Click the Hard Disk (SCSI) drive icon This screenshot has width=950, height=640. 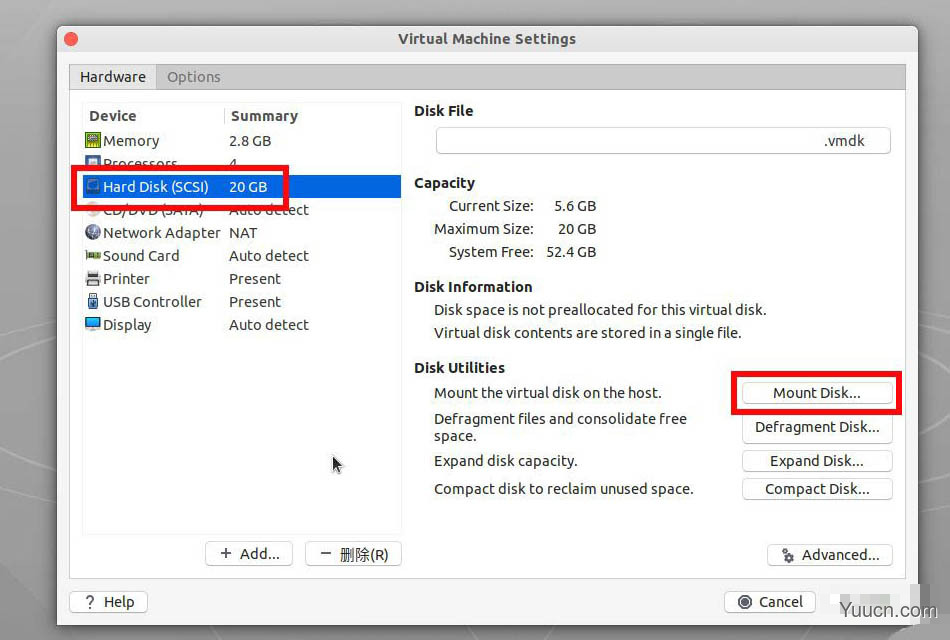[93, 186]
